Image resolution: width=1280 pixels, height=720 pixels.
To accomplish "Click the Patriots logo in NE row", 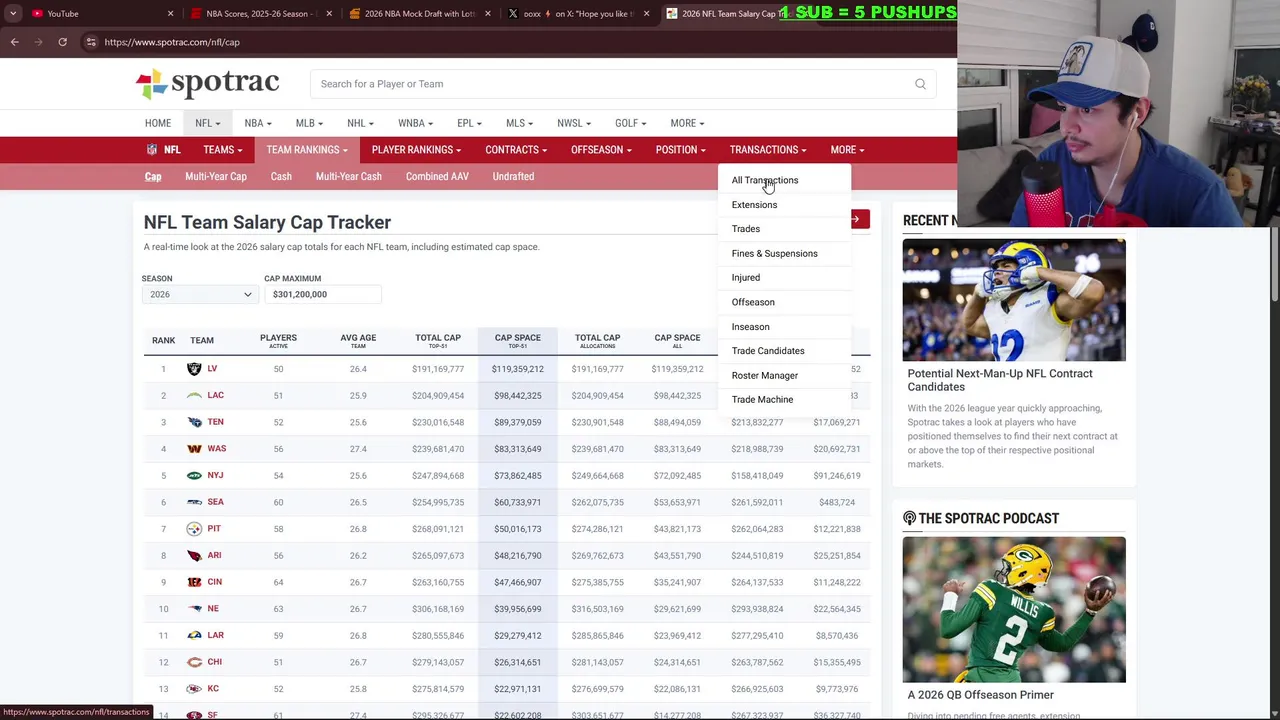I will pos(194,608).
